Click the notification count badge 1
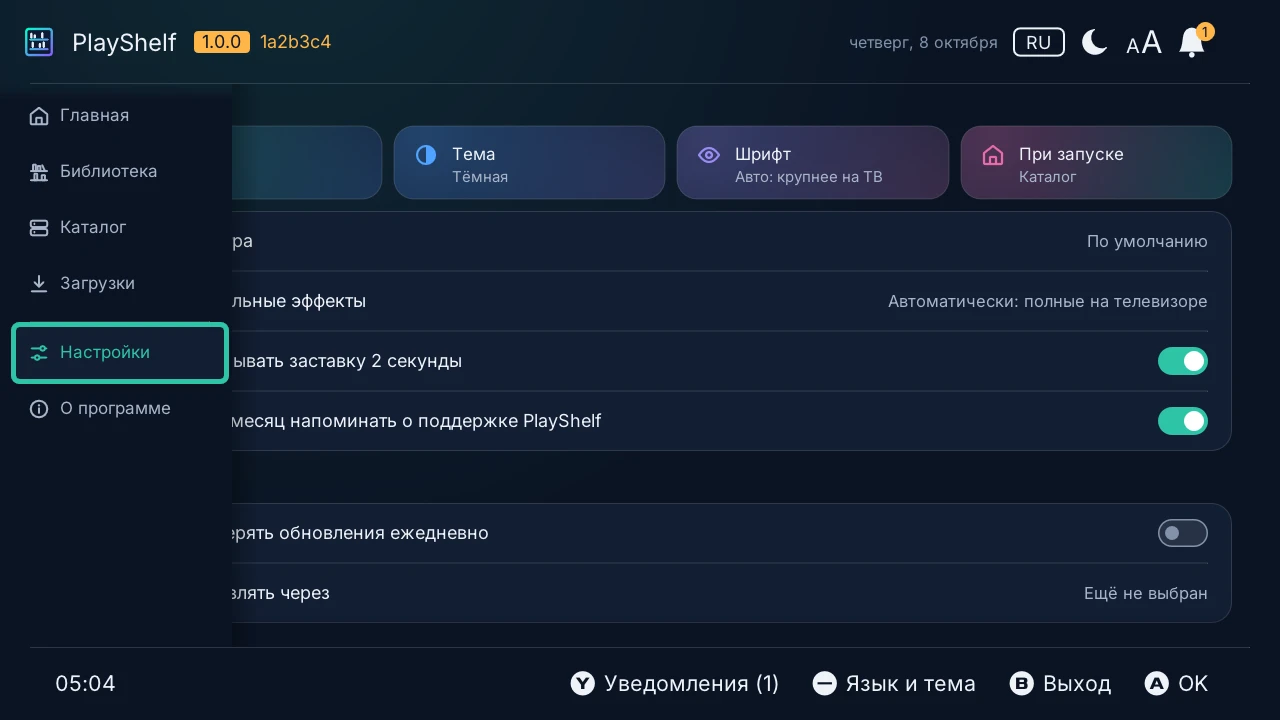1280x720 pixels. click(1205, 32)
